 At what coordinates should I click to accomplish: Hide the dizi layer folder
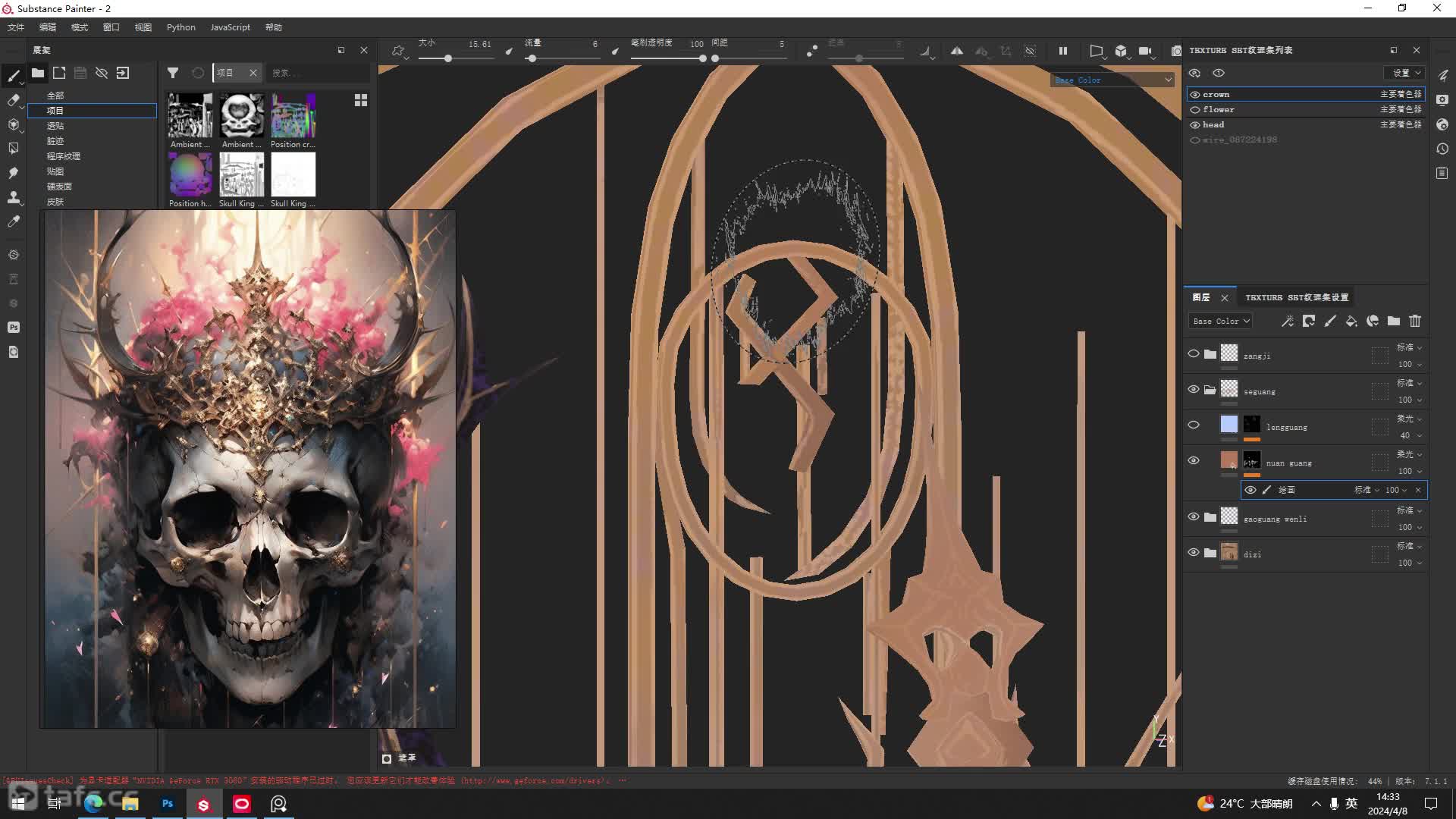pyautogui.click(x=1194, y=552)
